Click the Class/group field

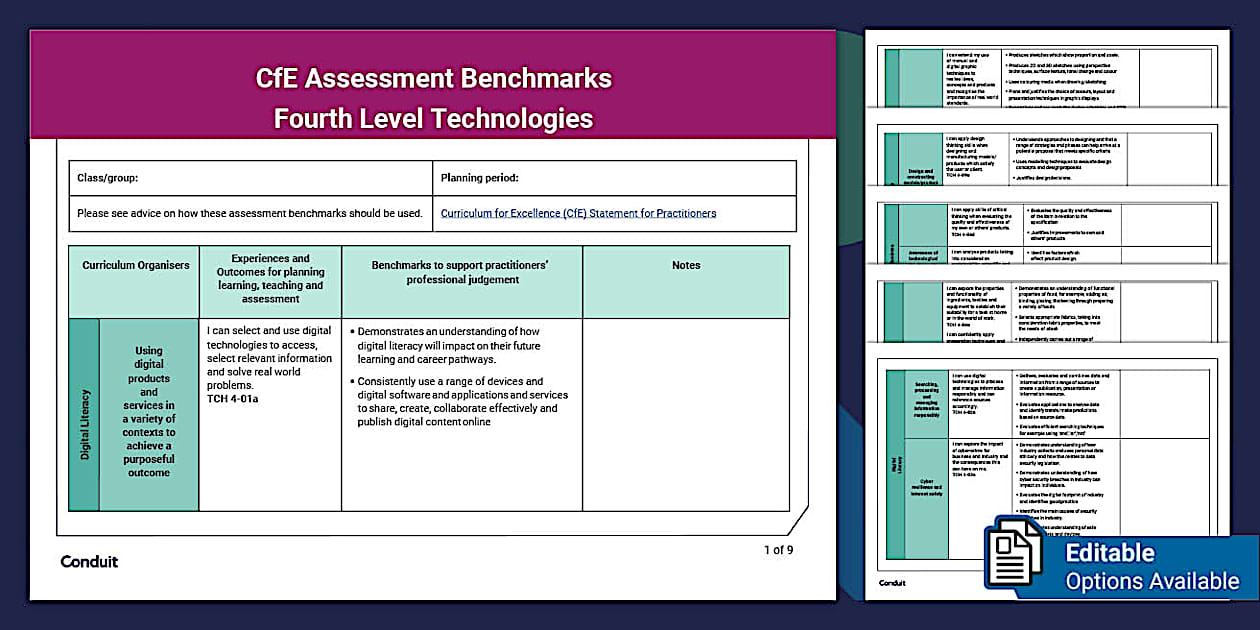[250, 178]
